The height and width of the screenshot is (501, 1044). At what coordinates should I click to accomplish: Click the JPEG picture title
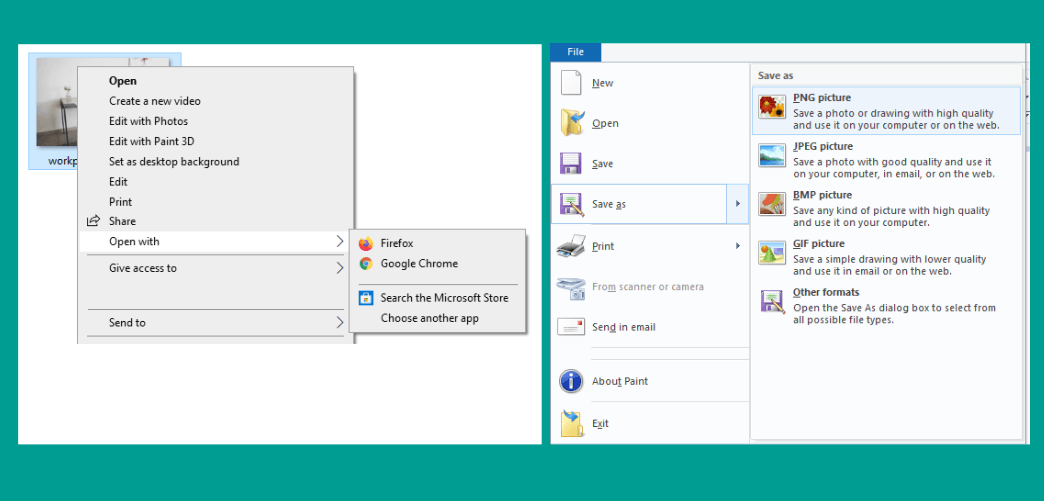[x=823, y=147]
